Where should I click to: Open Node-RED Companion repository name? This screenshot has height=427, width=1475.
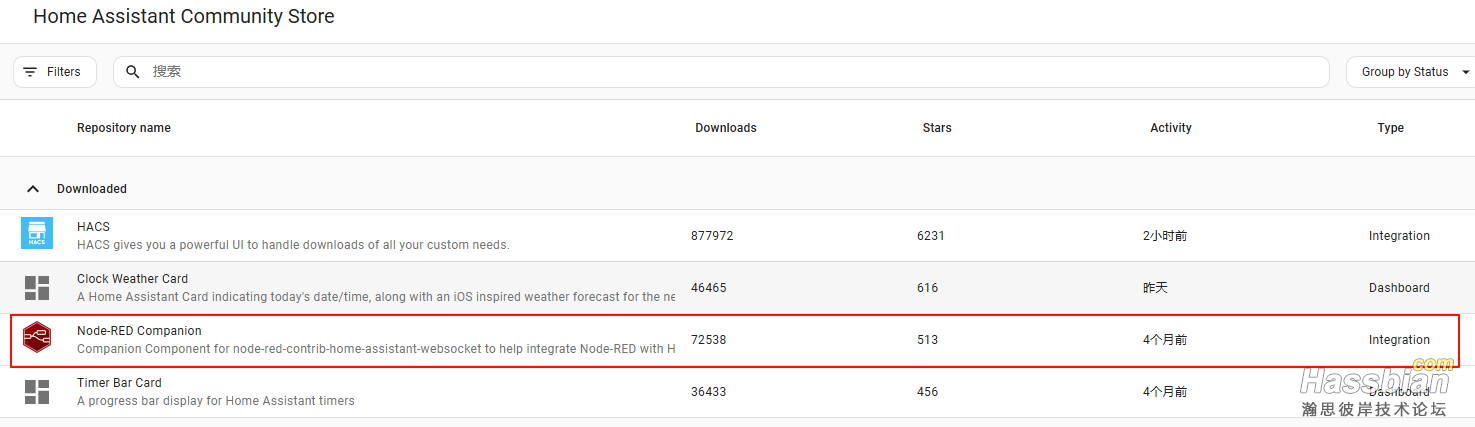click(139, 331)
